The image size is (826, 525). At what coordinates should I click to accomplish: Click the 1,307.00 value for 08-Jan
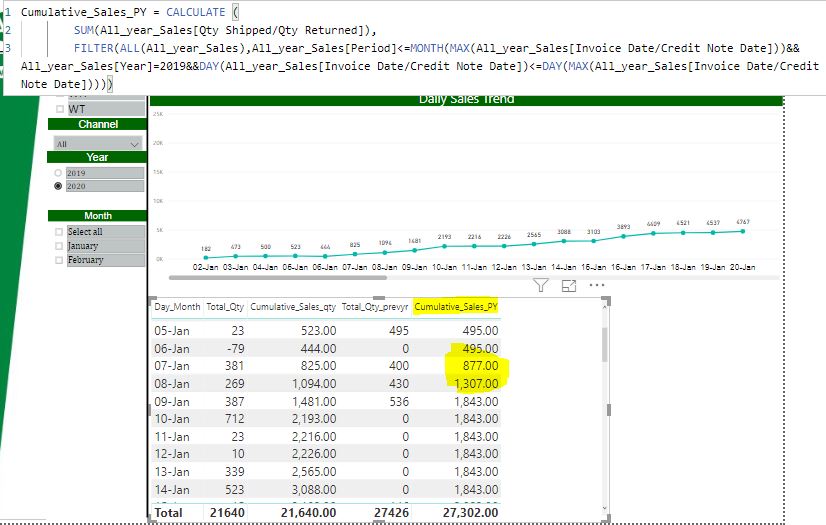476,383
